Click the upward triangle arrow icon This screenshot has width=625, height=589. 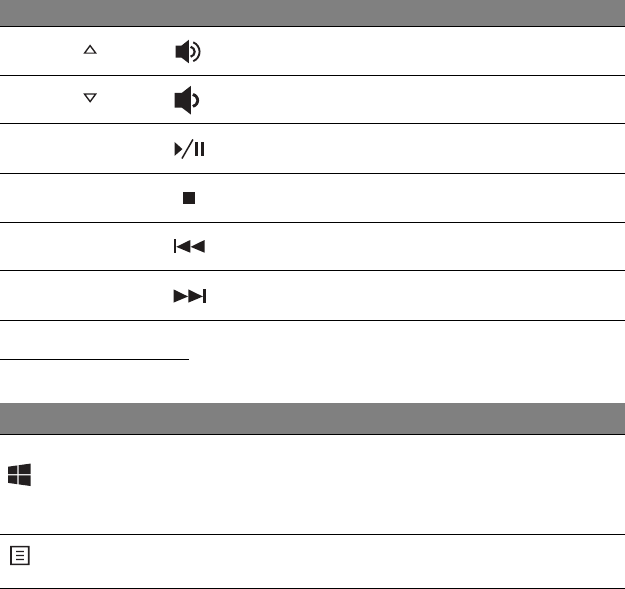point(89,48)
